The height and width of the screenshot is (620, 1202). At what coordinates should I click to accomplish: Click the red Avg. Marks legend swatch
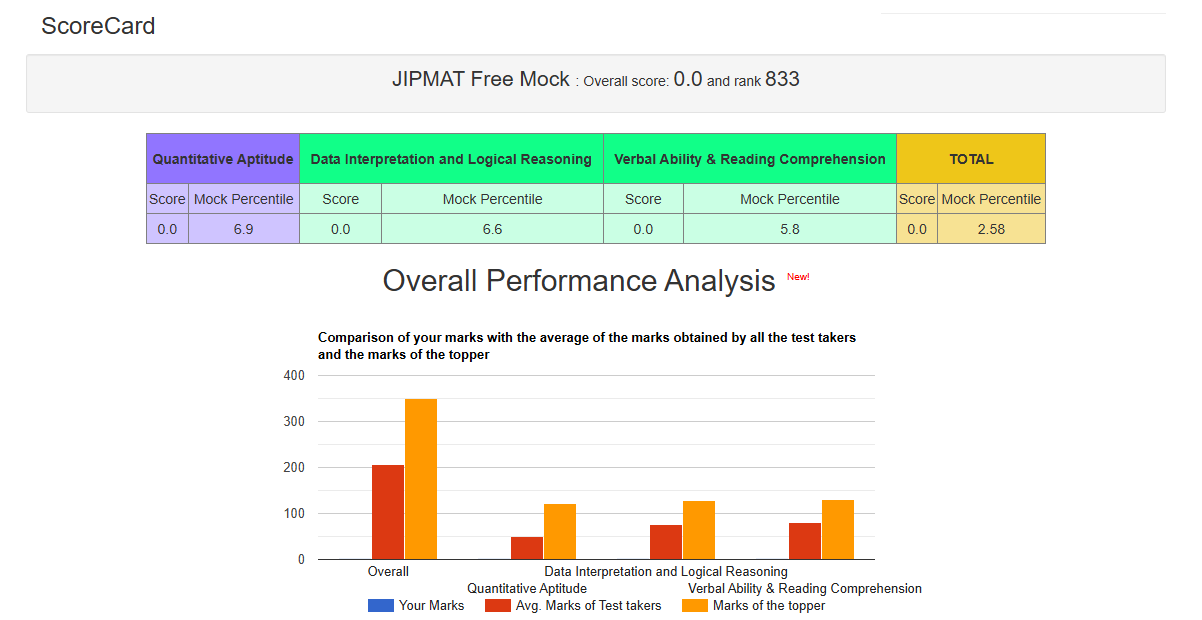coord(497,605)
